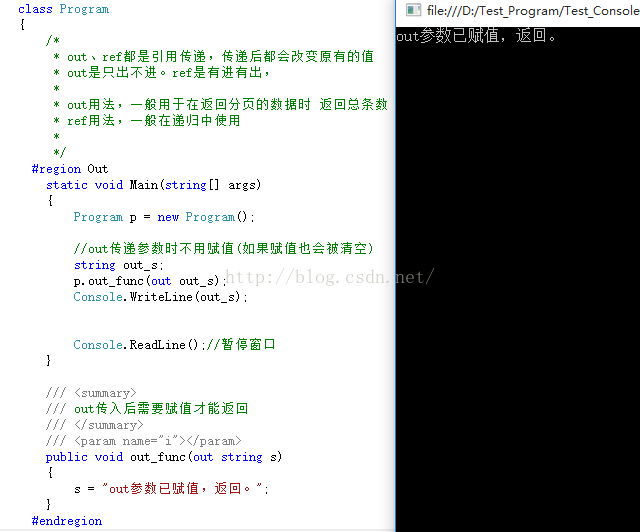This screenshot has width=640, height=532.
Task: Click the '/// <summary>' opening tag
Action: pos(91,393)
